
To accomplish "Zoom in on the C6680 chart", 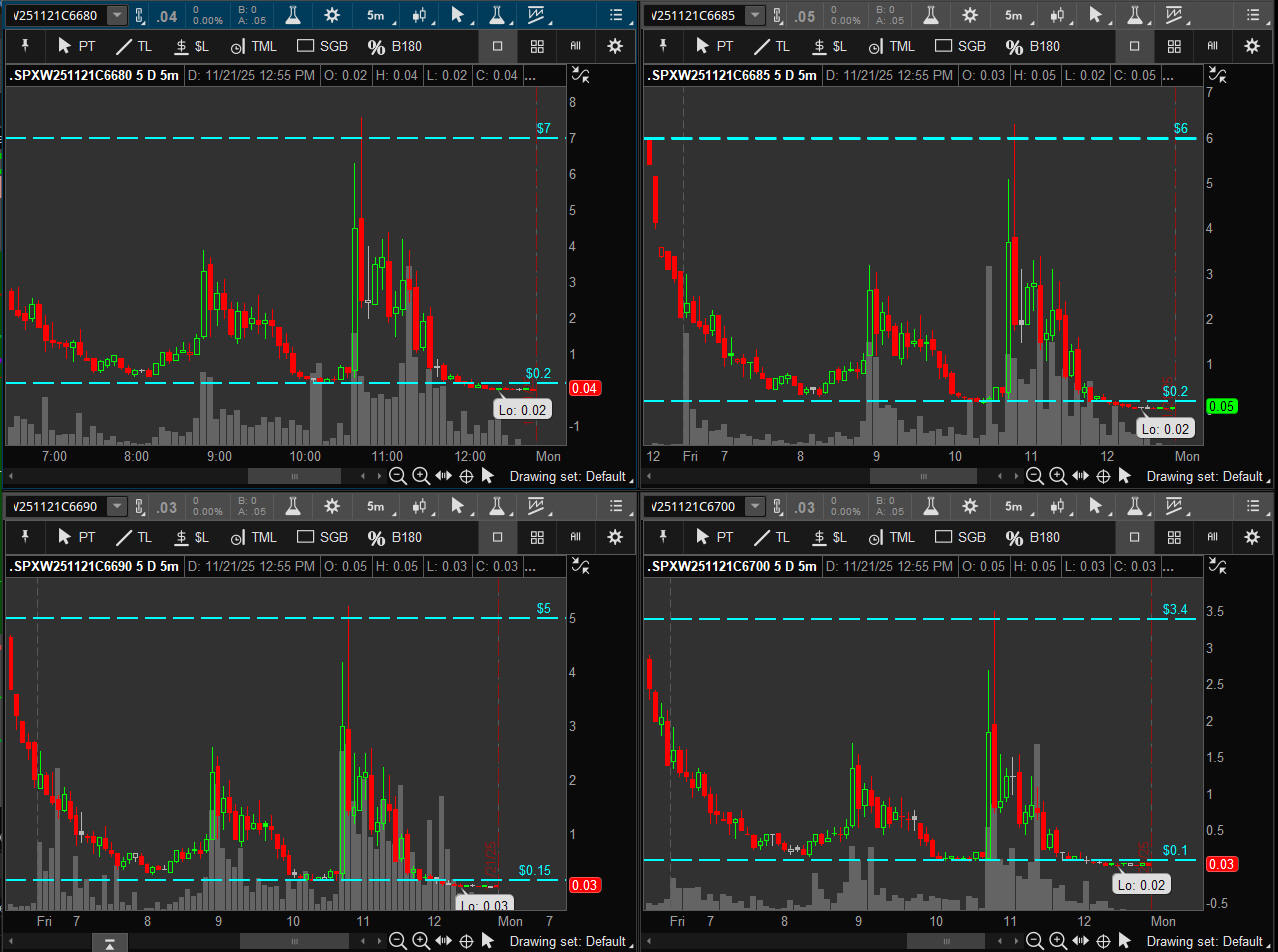I will tap(420, 476).
